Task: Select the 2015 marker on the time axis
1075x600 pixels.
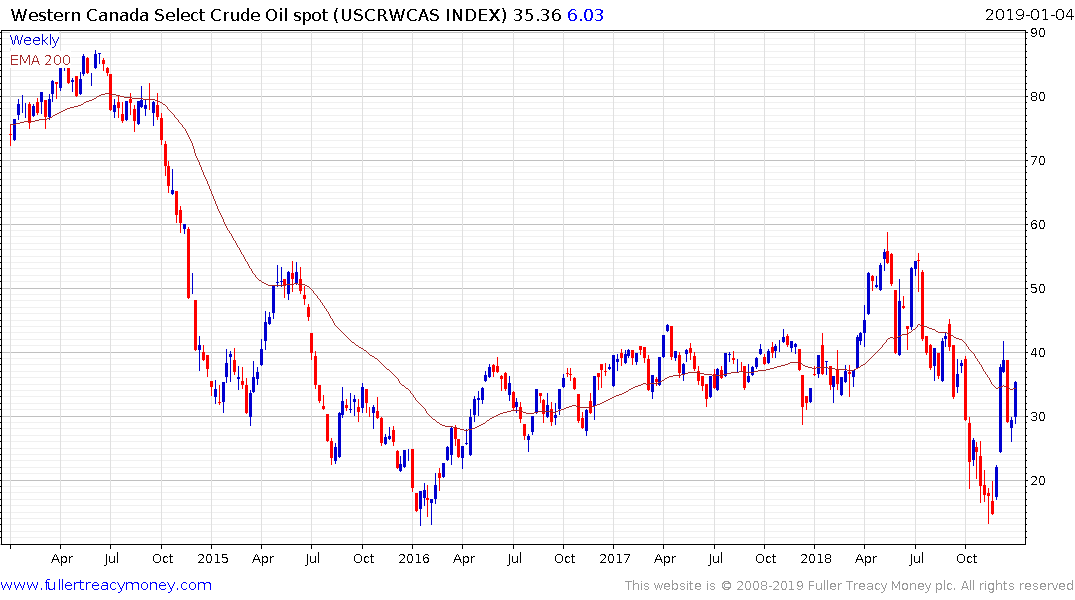Action: 213,558
